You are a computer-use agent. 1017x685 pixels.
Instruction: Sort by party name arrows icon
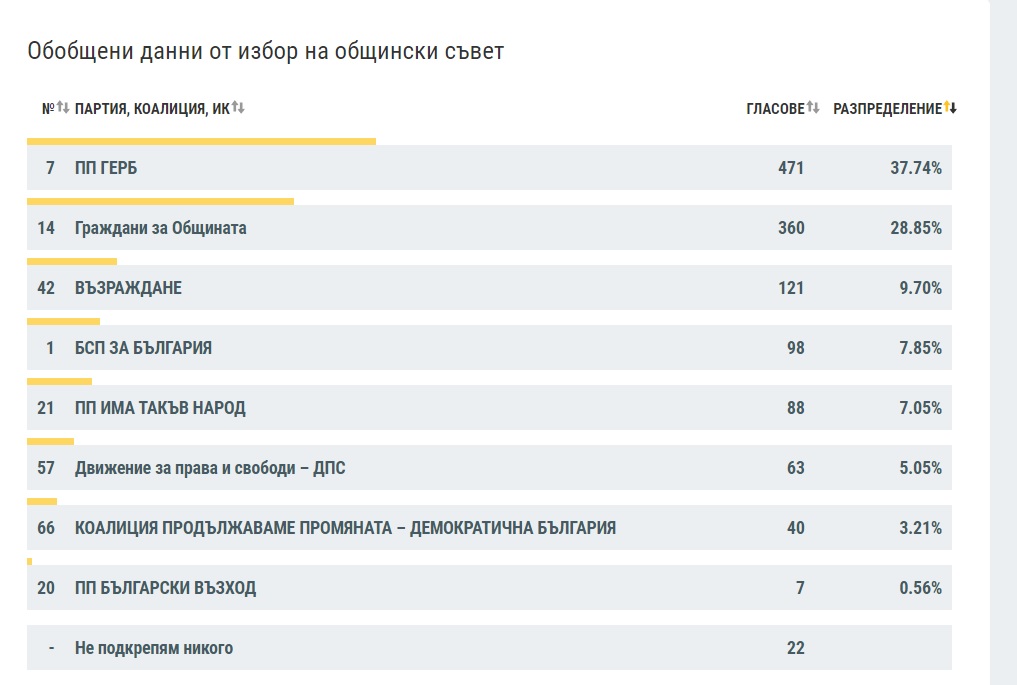(x=238, y=107)
